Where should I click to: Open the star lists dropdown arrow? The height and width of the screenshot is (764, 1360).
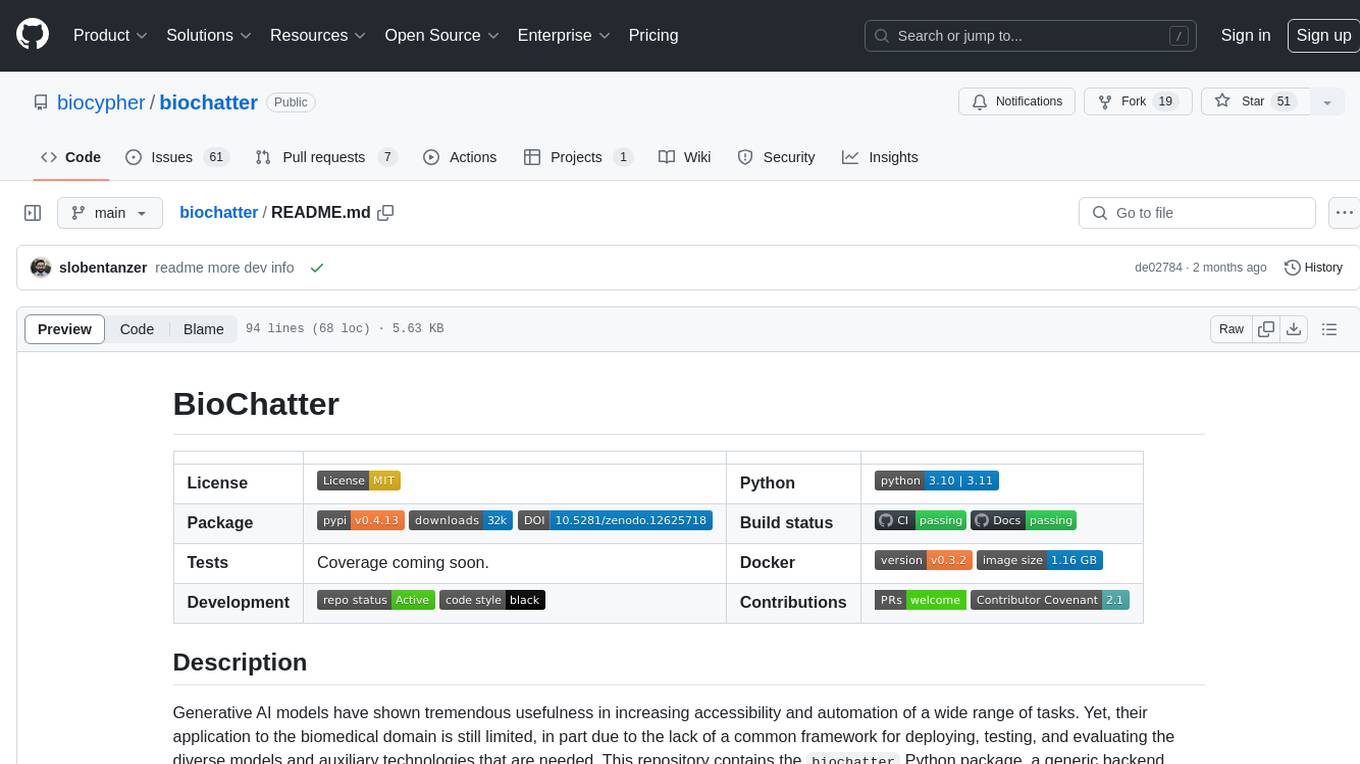click(1327, 102)
